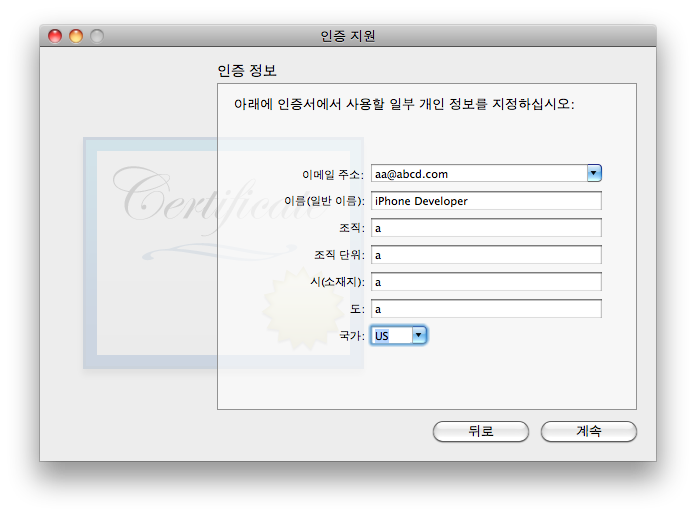The image size is (696, 516).
Task: Click the instruction text 아래에 인증서에서 사용할
Action: pos(404,104)
